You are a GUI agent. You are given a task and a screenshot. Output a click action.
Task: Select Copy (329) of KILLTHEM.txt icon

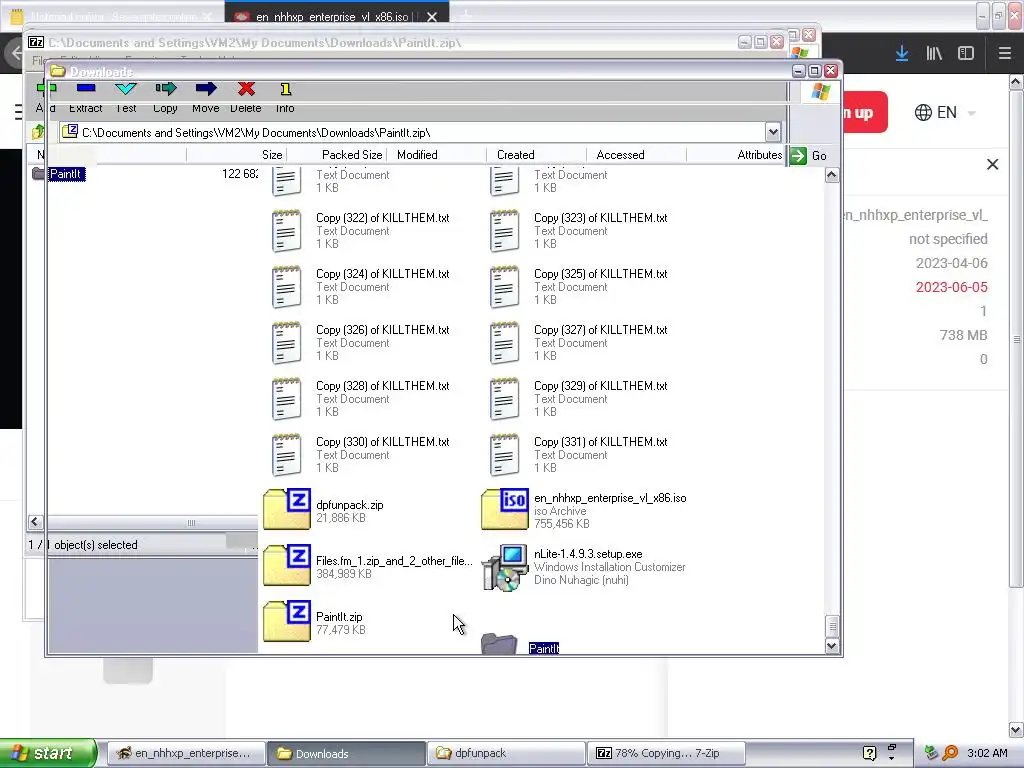point(504,399)
